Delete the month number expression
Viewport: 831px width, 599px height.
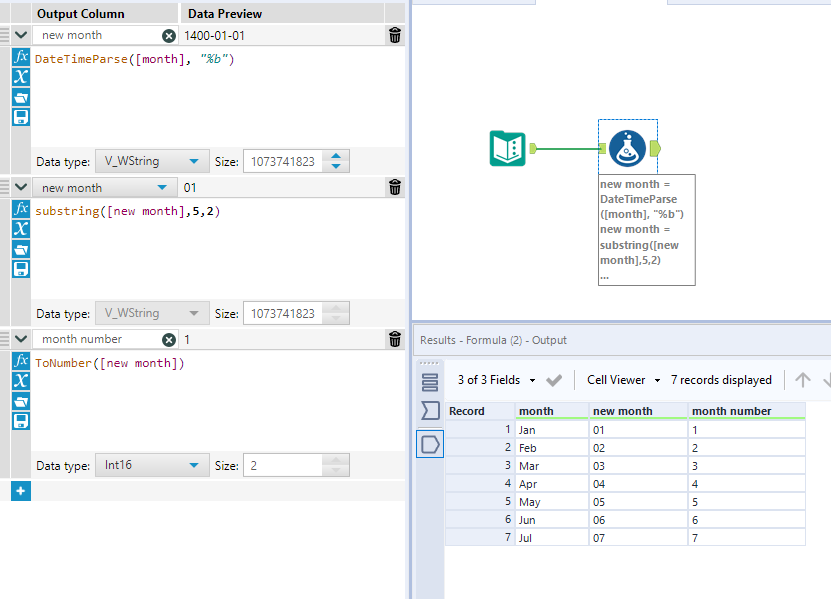click(x=395, y=340)
